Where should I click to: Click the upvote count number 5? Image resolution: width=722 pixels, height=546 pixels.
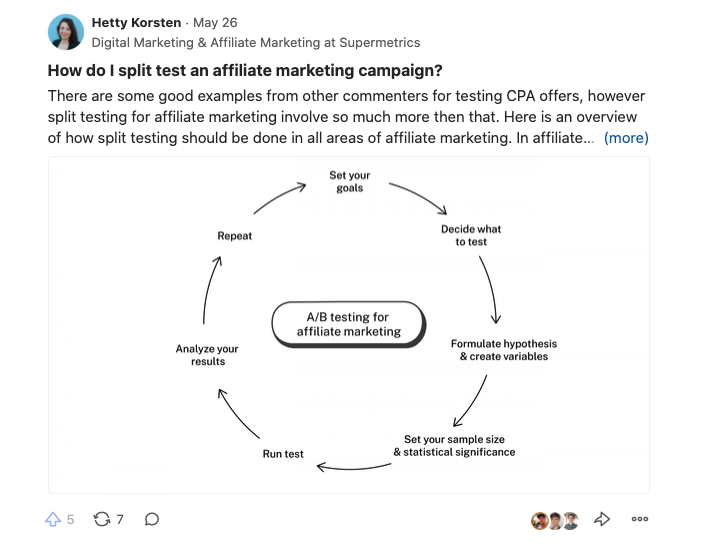point(70,520)
